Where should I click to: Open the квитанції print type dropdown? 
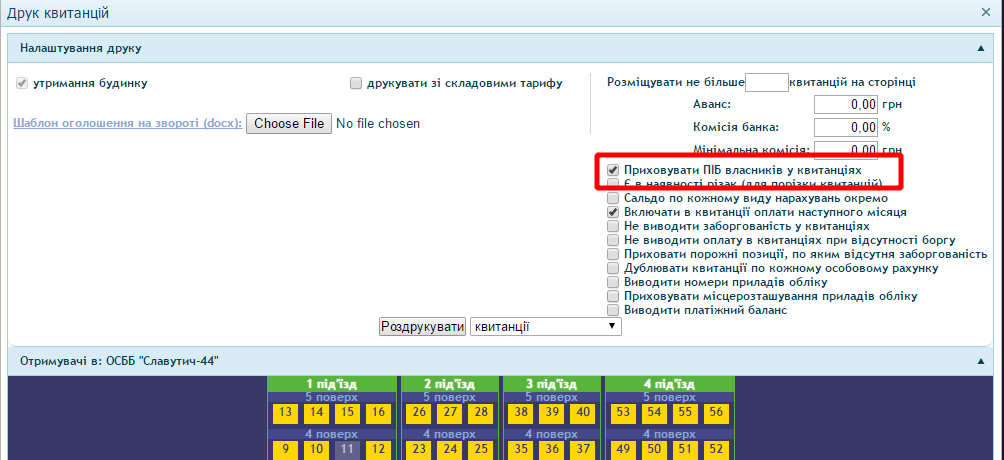click(546, 327)
